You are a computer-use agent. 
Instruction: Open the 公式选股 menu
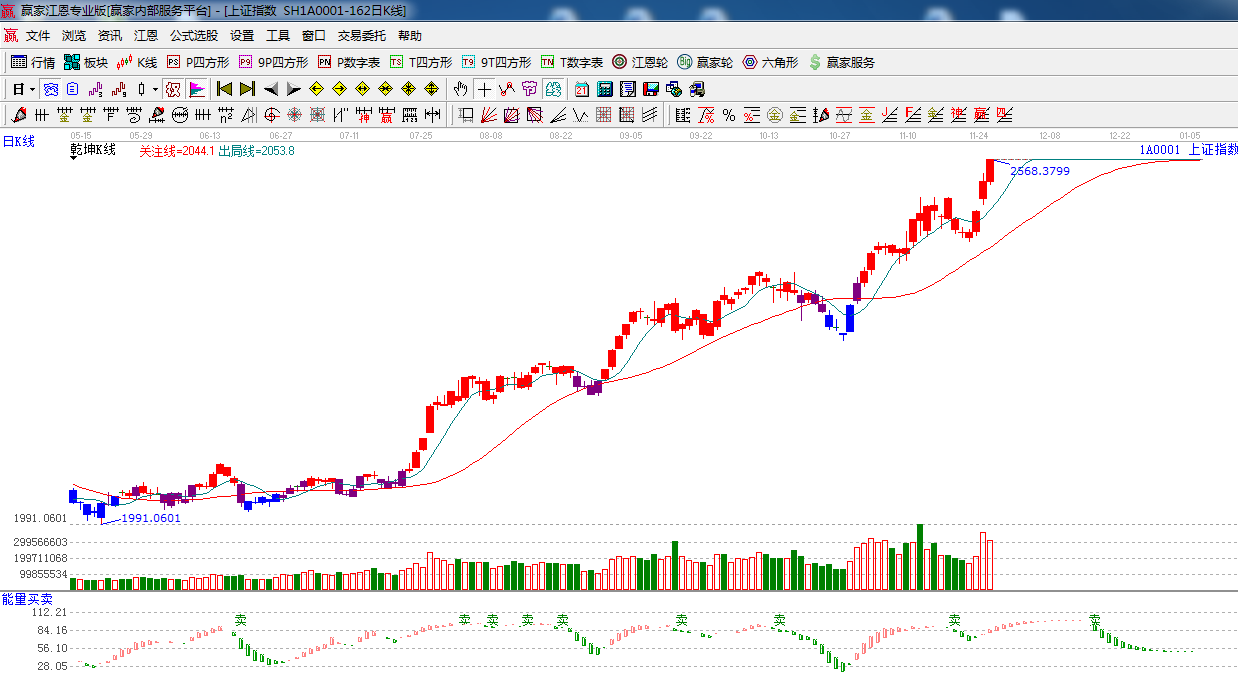tap(193, 36)
